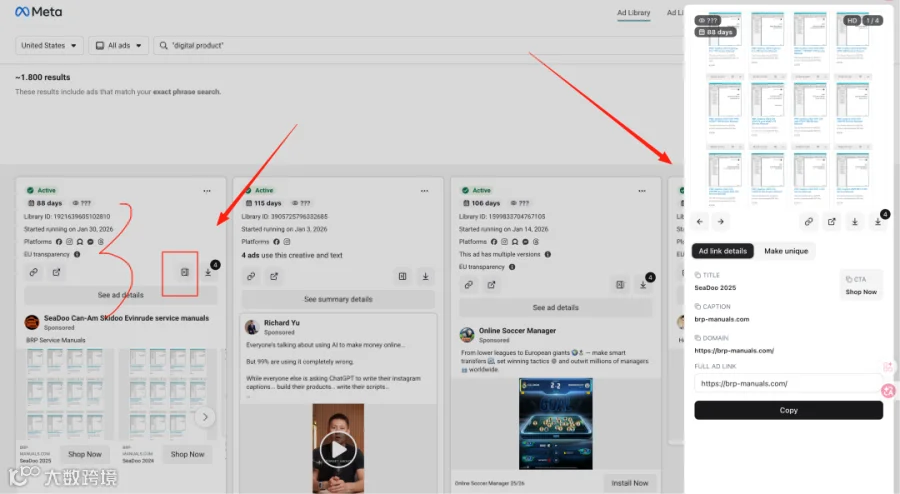Select the Ad link details tab
900x494 pixels.
click(723, 251)
